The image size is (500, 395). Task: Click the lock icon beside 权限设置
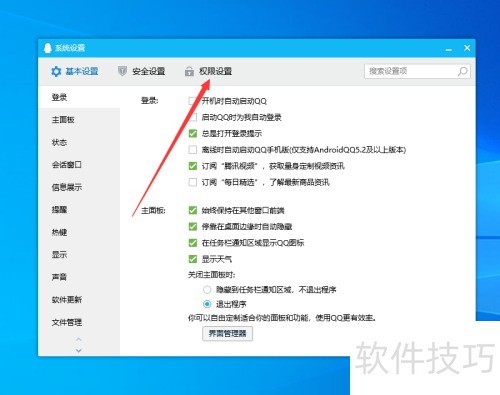(189, 71)
